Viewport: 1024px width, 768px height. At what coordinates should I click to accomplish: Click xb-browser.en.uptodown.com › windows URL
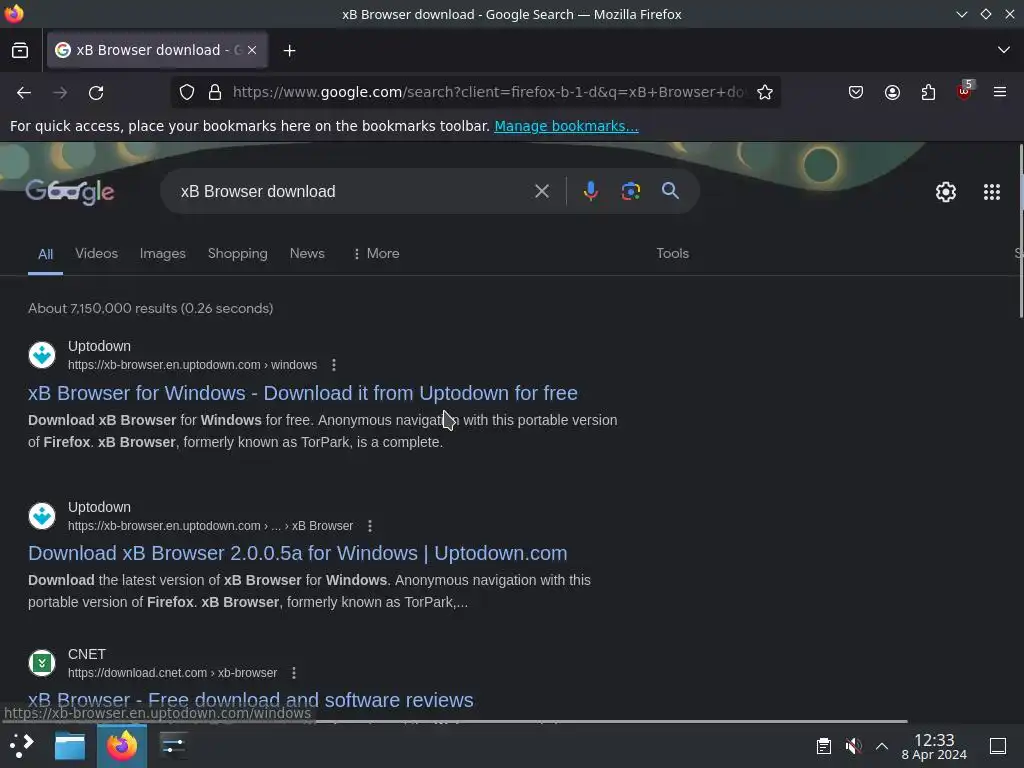coord(193,365)
